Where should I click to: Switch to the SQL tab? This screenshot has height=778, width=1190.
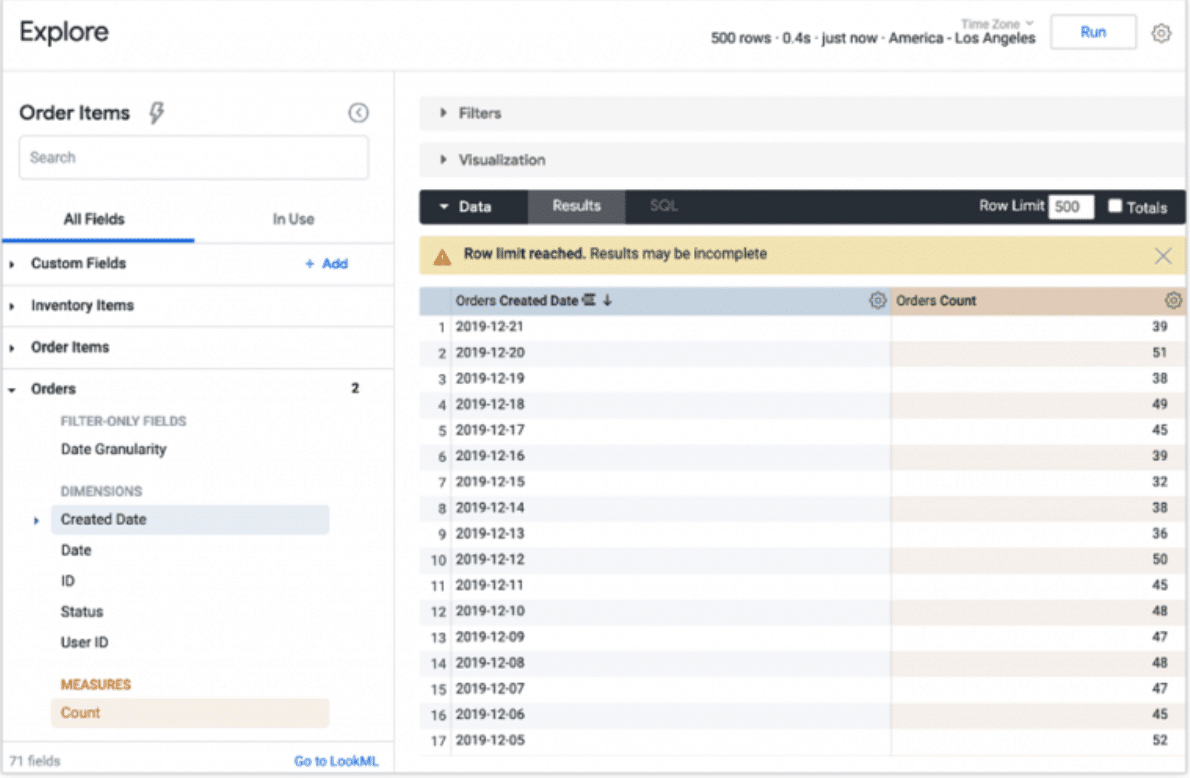663,206
